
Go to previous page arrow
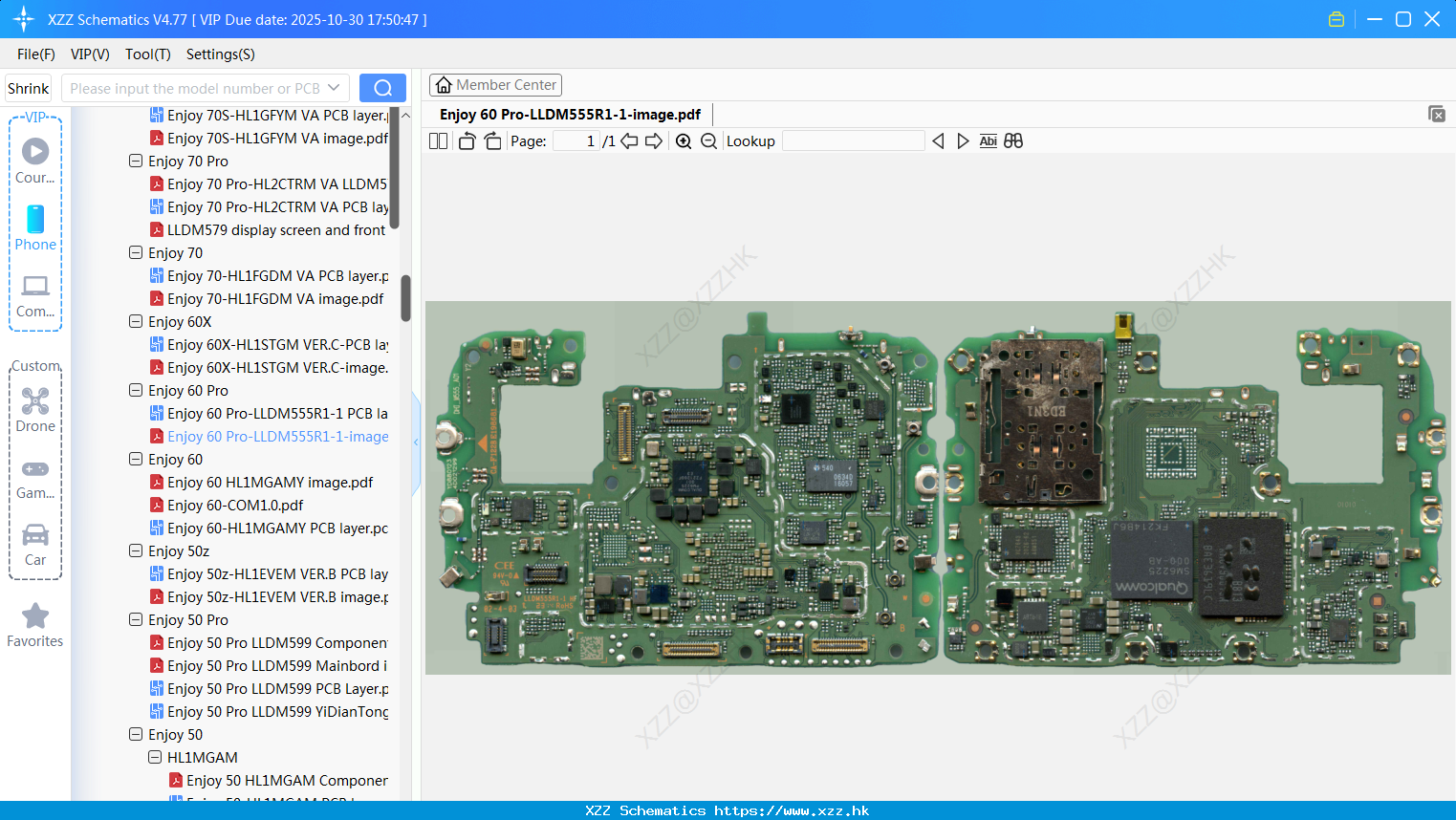[x=629, y=141]
